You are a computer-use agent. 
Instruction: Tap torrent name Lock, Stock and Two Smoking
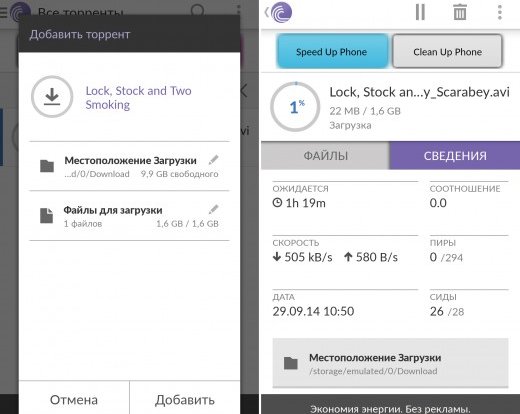pos(138,98)
